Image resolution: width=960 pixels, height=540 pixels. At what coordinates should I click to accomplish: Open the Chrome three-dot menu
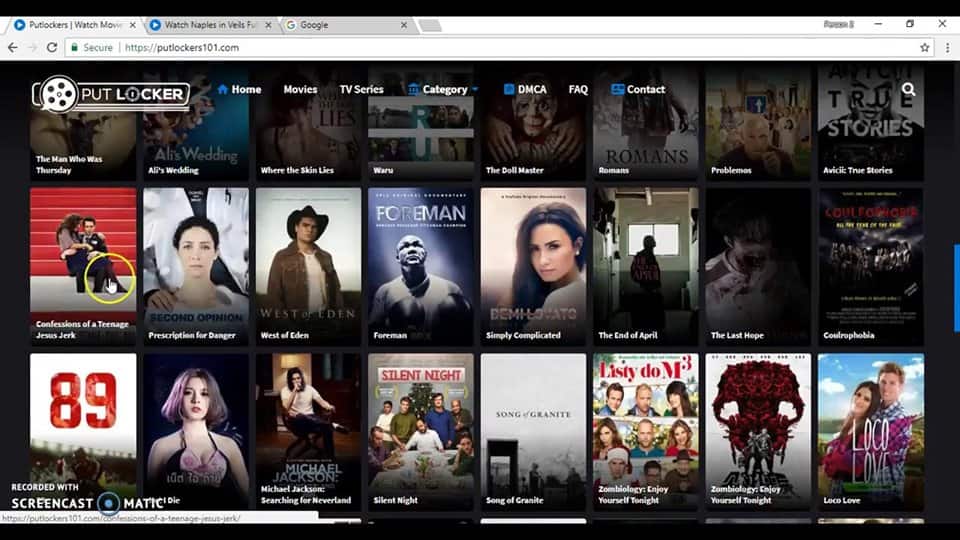coord(947,47)
